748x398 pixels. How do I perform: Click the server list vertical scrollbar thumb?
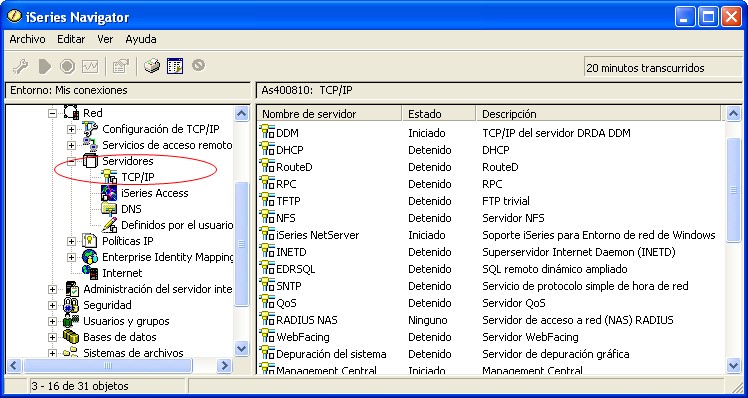point(733,190)
